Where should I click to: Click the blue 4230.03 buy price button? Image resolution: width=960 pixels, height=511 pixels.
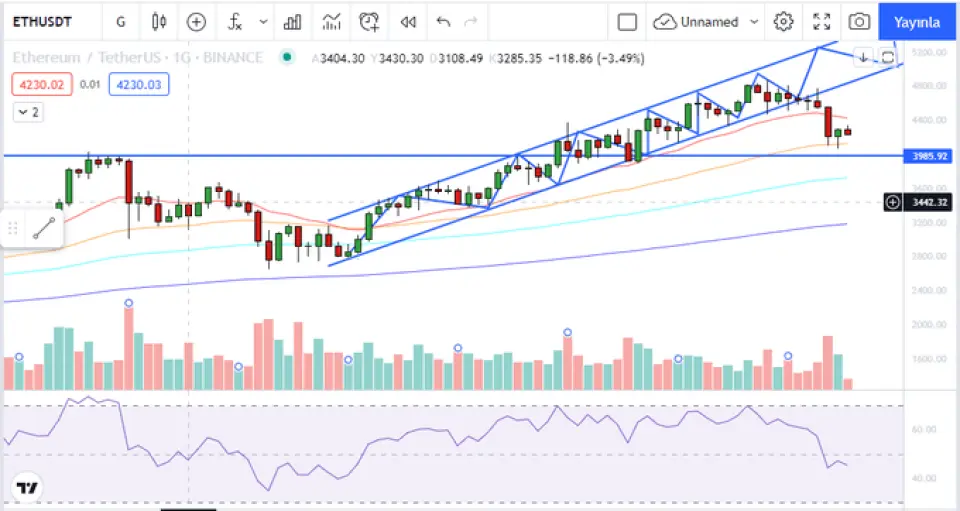tap(138, 85)
